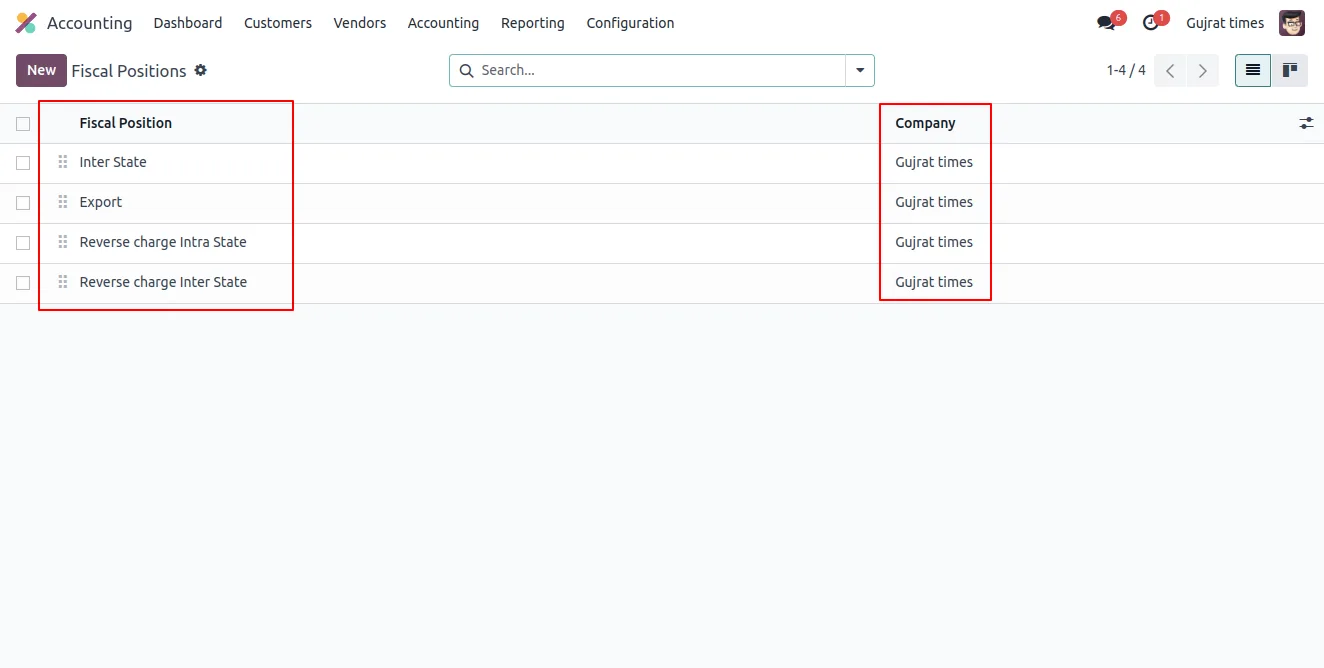This screenshot has width=1324, height=668.
Task: Open the Reporting menu
Action: pos(533,23)
